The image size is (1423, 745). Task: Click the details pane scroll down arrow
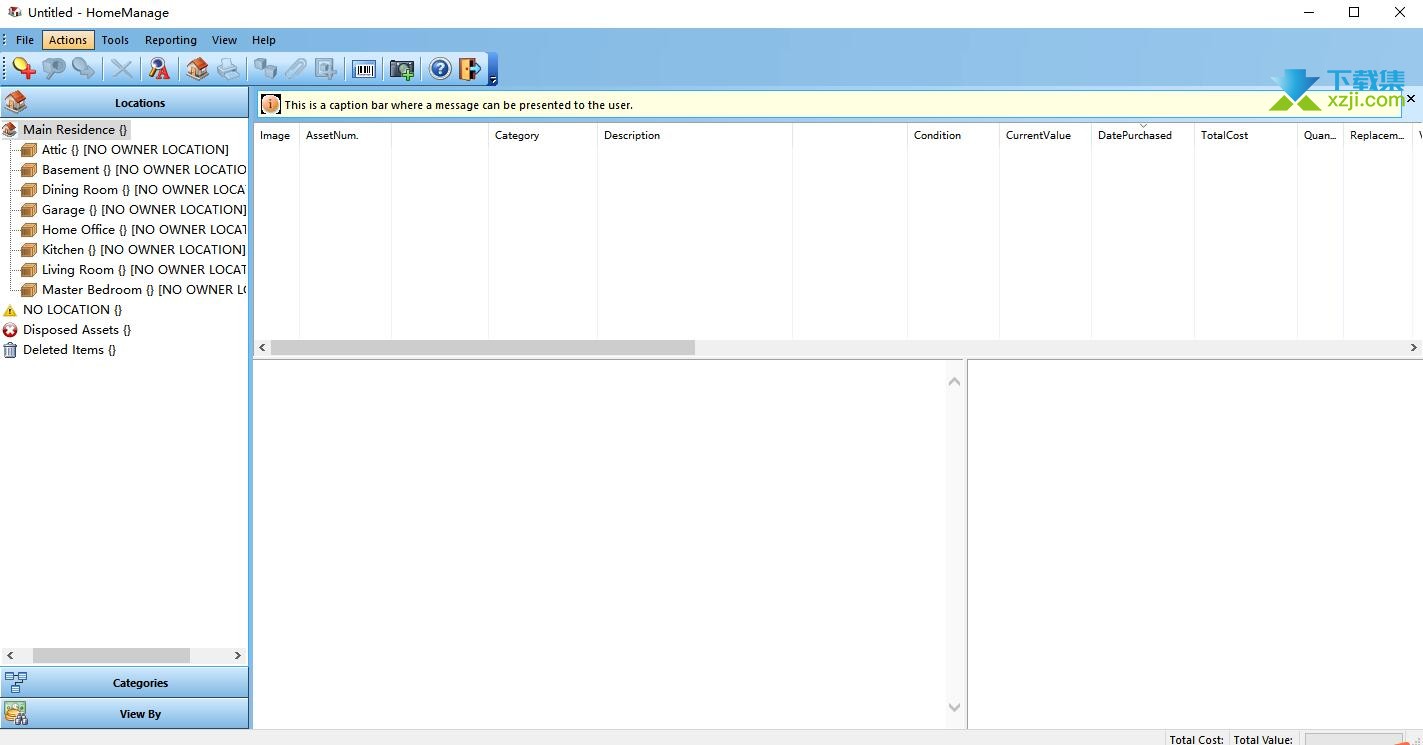[954, 707]
